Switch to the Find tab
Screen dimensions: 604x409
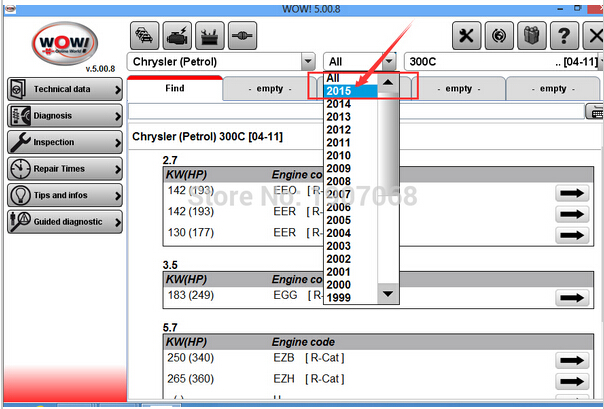[x=175, y=88]
